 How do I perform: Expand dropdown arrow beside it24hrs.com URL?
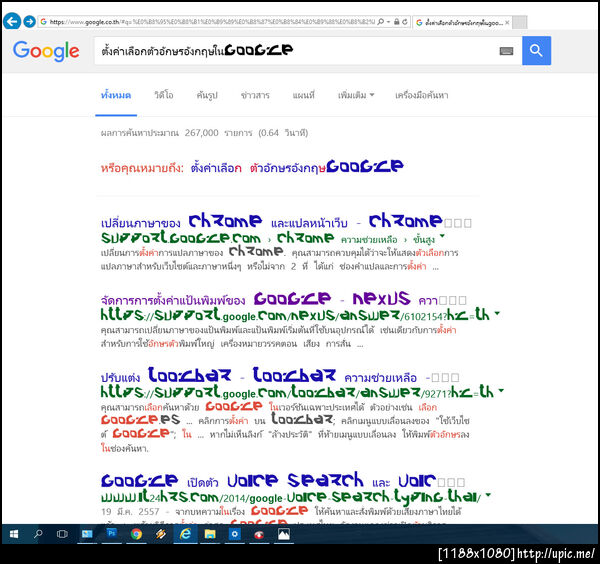(x=488, y=495)
